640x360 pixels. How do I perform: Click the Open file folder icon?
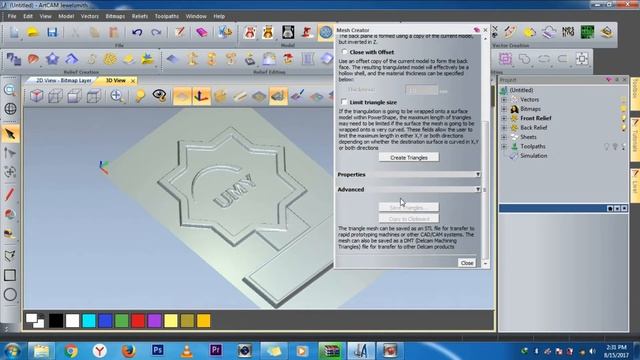pos(33,32)
